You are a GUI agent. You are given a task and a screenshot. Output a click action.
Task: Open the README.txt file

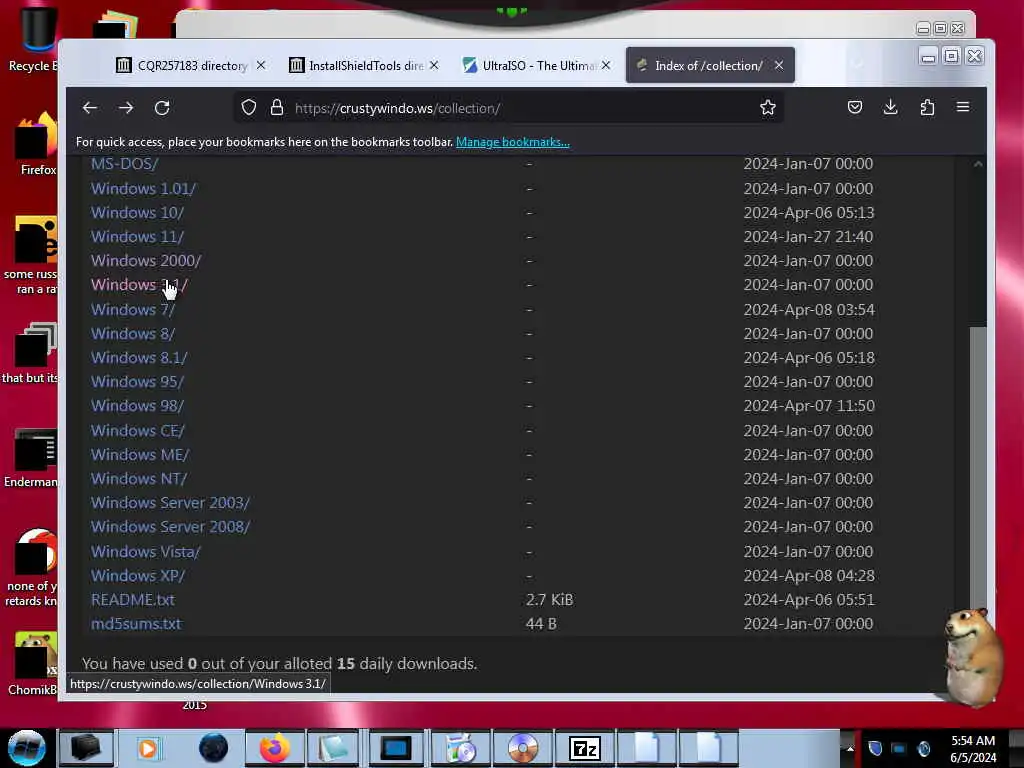(x=133, y=600)
